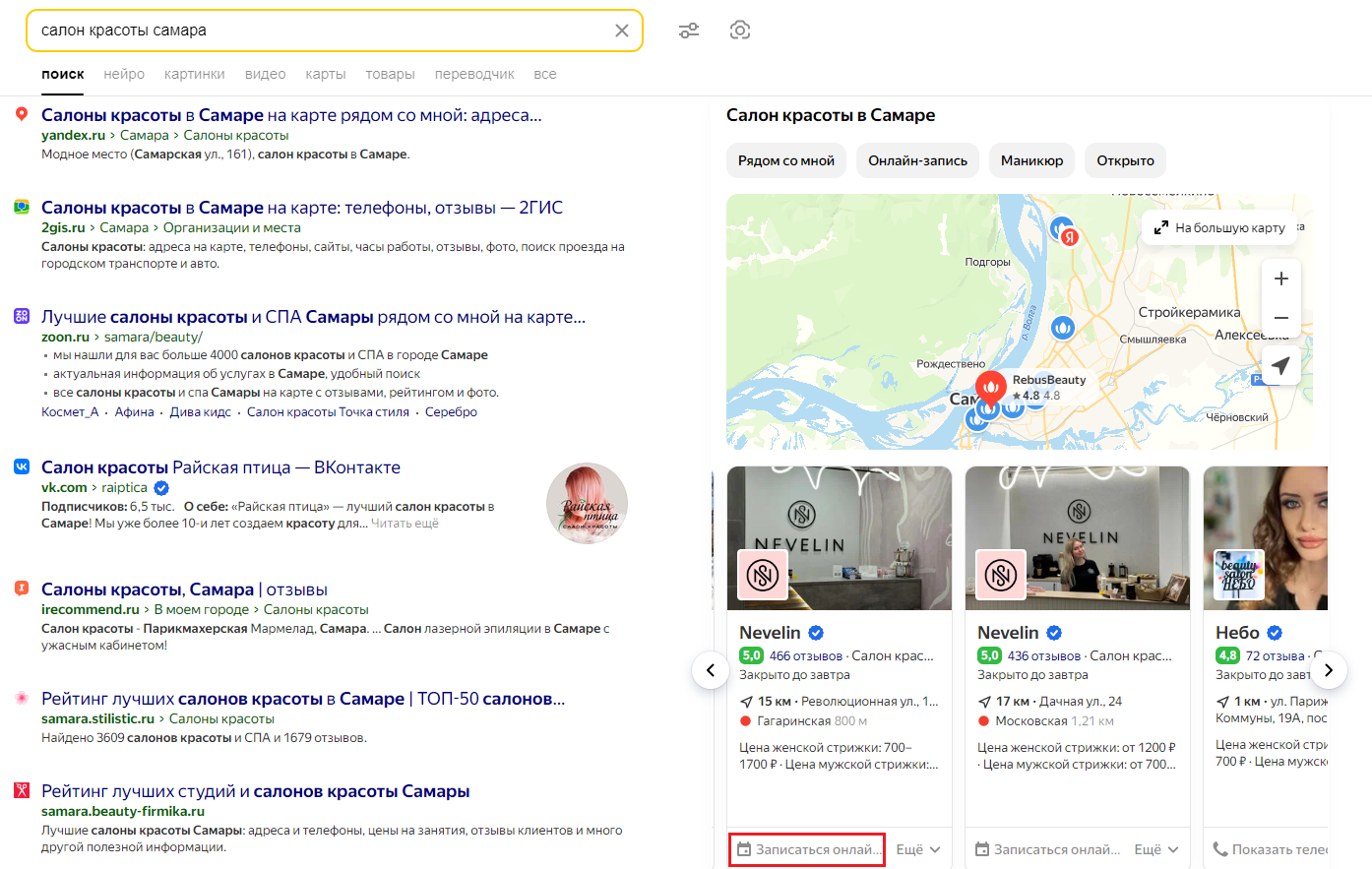Clear the search query with X icon
This screenshot has width=1372, height=869.
tap(622, 31)
